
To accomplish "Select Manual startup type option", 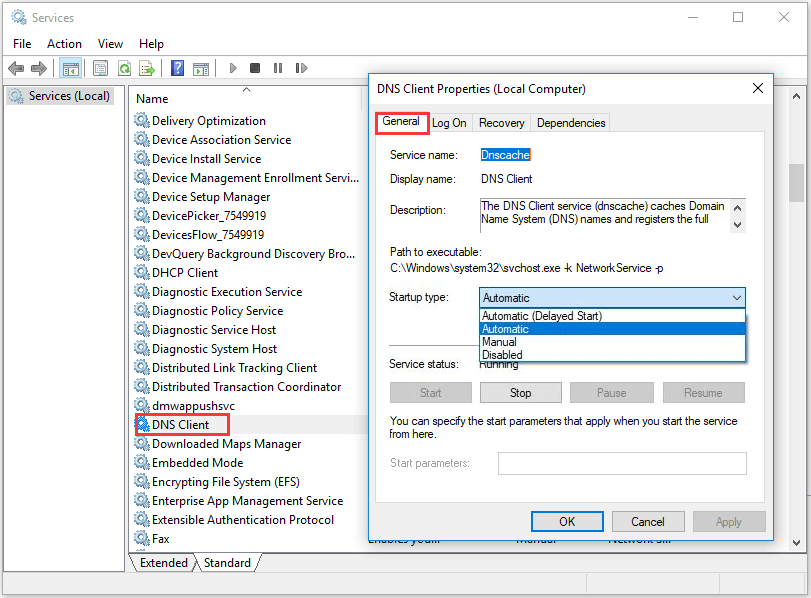I will click(612, 342).
